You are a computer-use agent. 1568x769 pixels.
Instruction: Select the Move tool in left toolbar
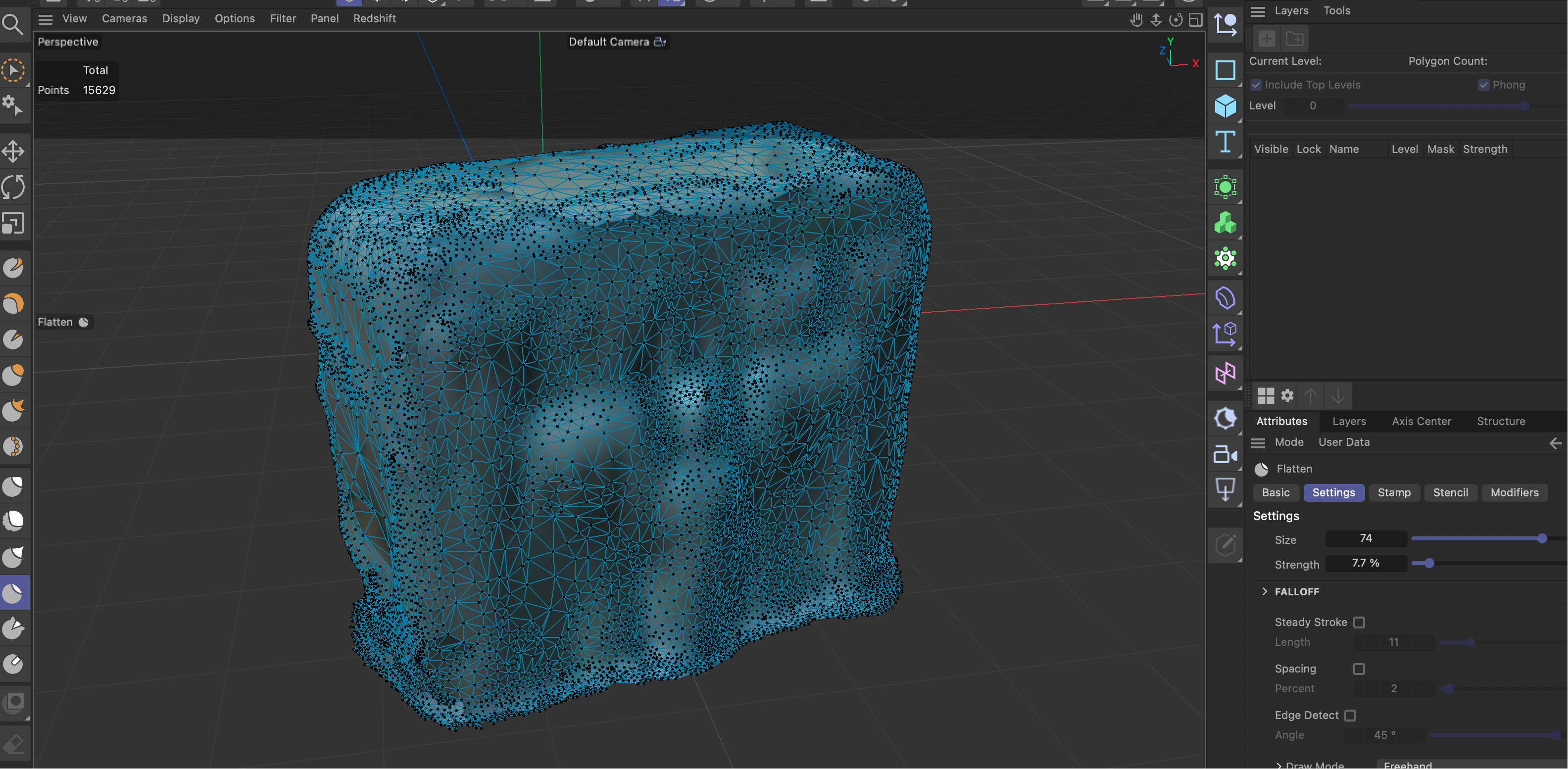[13, 151]
